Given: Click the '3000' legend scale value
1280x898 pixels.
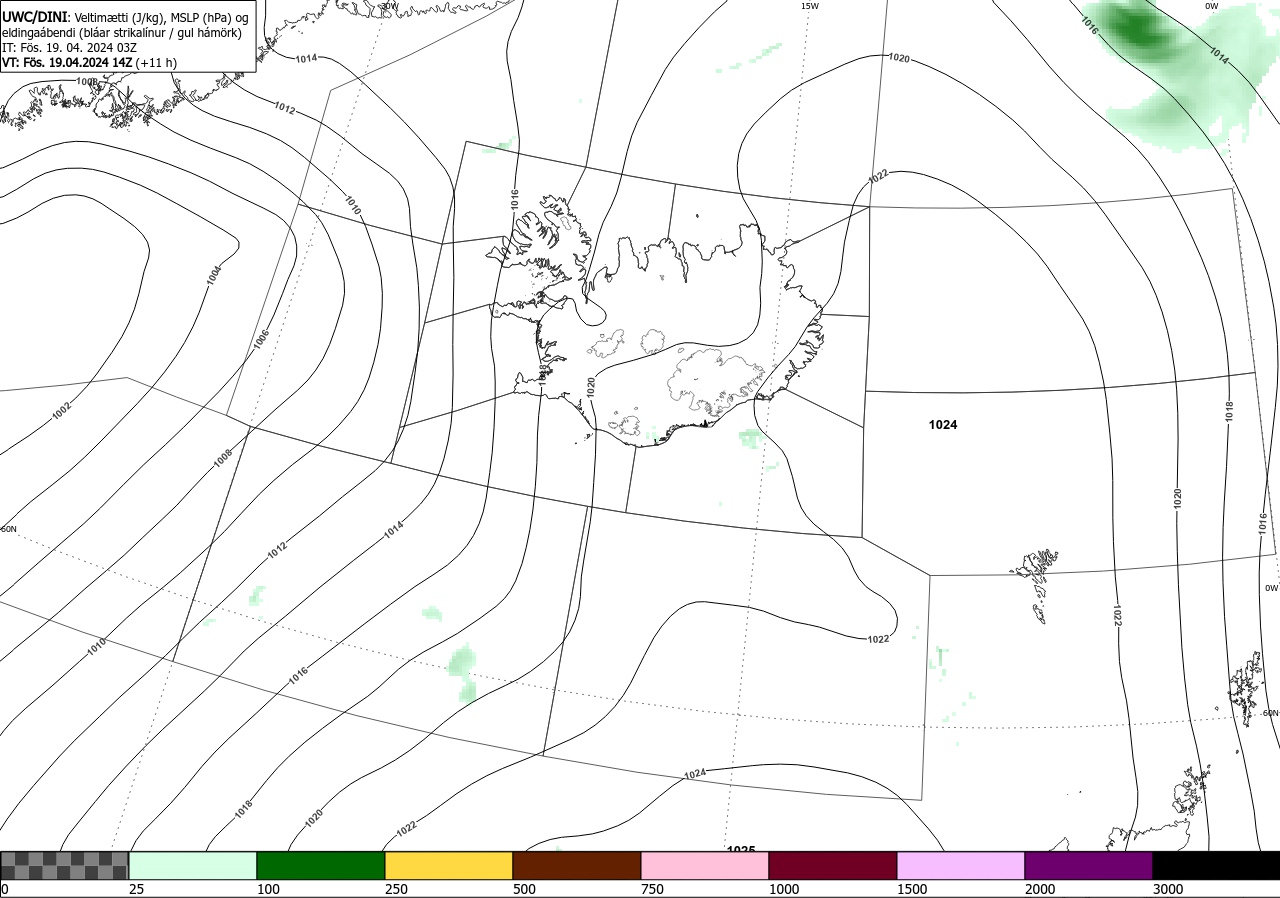Looking at the screenshot, I should [x=1167, y=889].
